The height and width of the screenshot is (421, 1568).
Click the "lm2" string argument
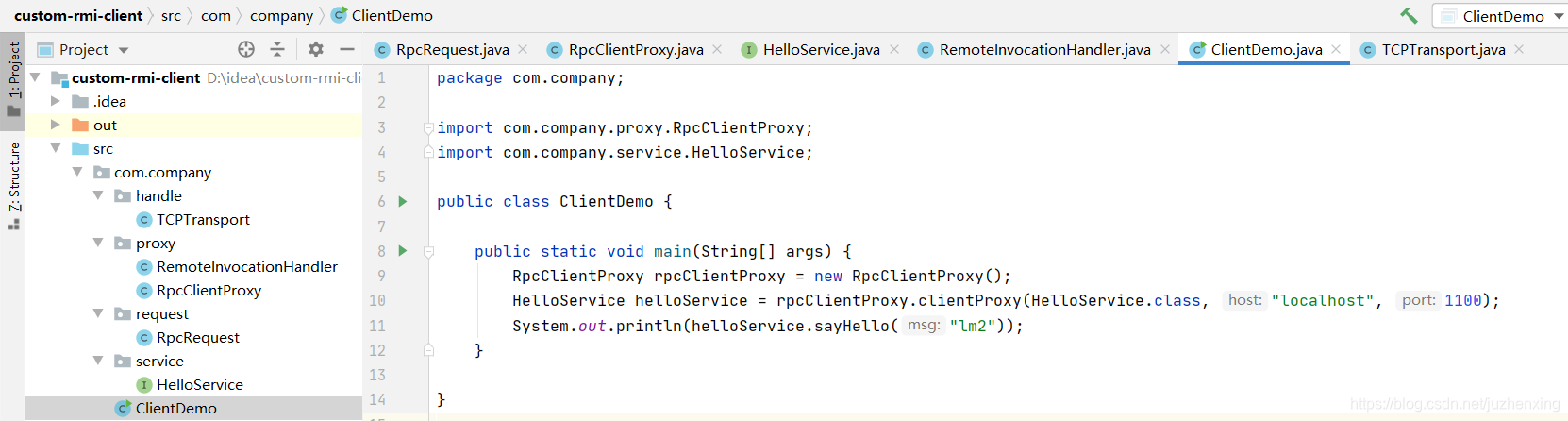coord(972,326)
